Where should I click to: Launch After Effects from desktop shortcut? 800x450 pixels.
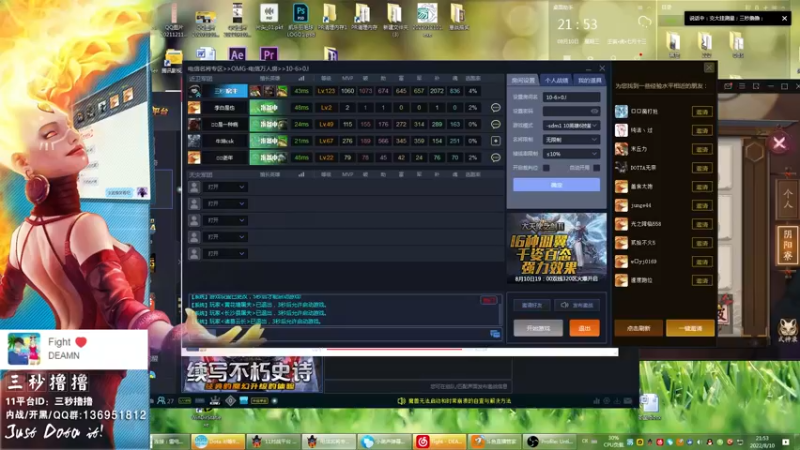tap(237, 54)
